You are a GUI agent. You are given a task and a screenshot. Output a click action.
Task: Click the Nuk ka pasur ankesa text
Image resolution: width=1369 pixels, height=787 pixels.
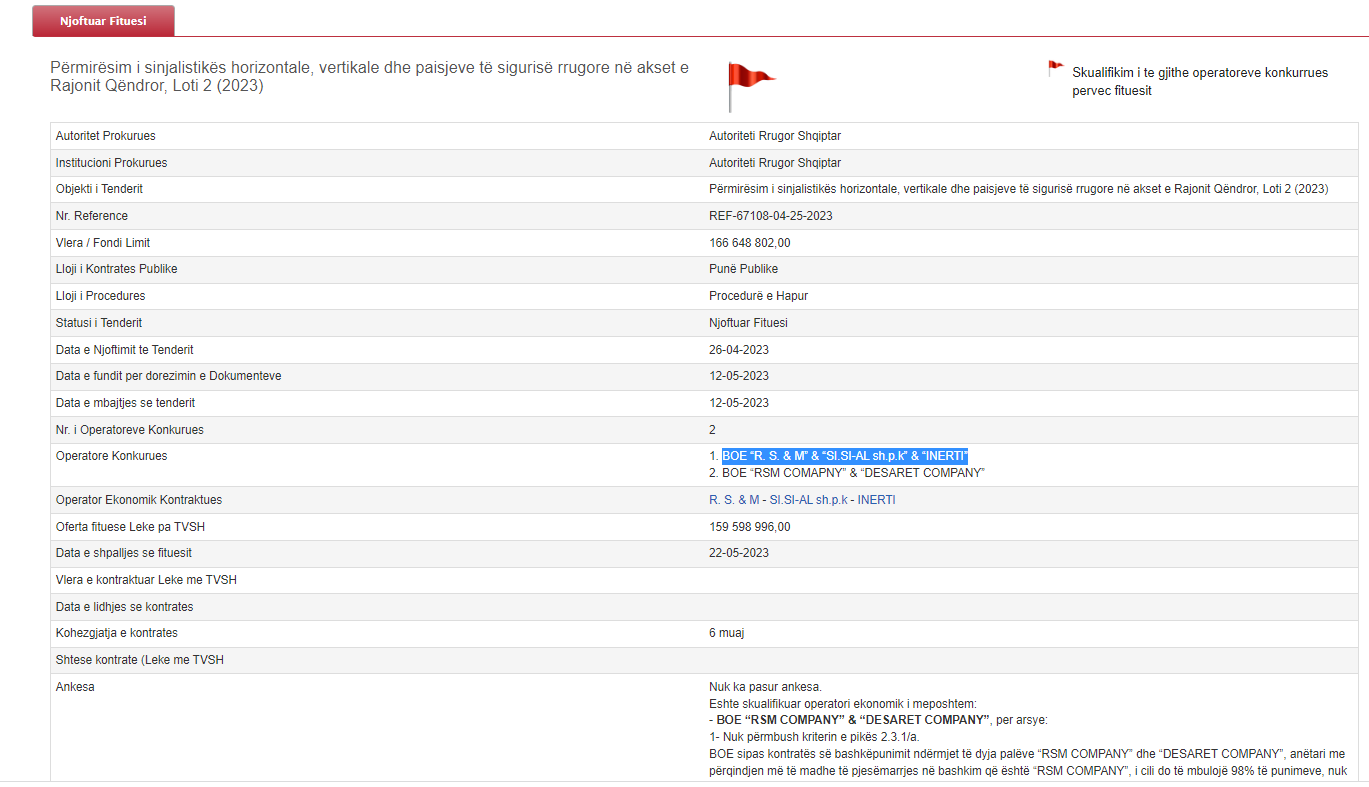point(765,686)
